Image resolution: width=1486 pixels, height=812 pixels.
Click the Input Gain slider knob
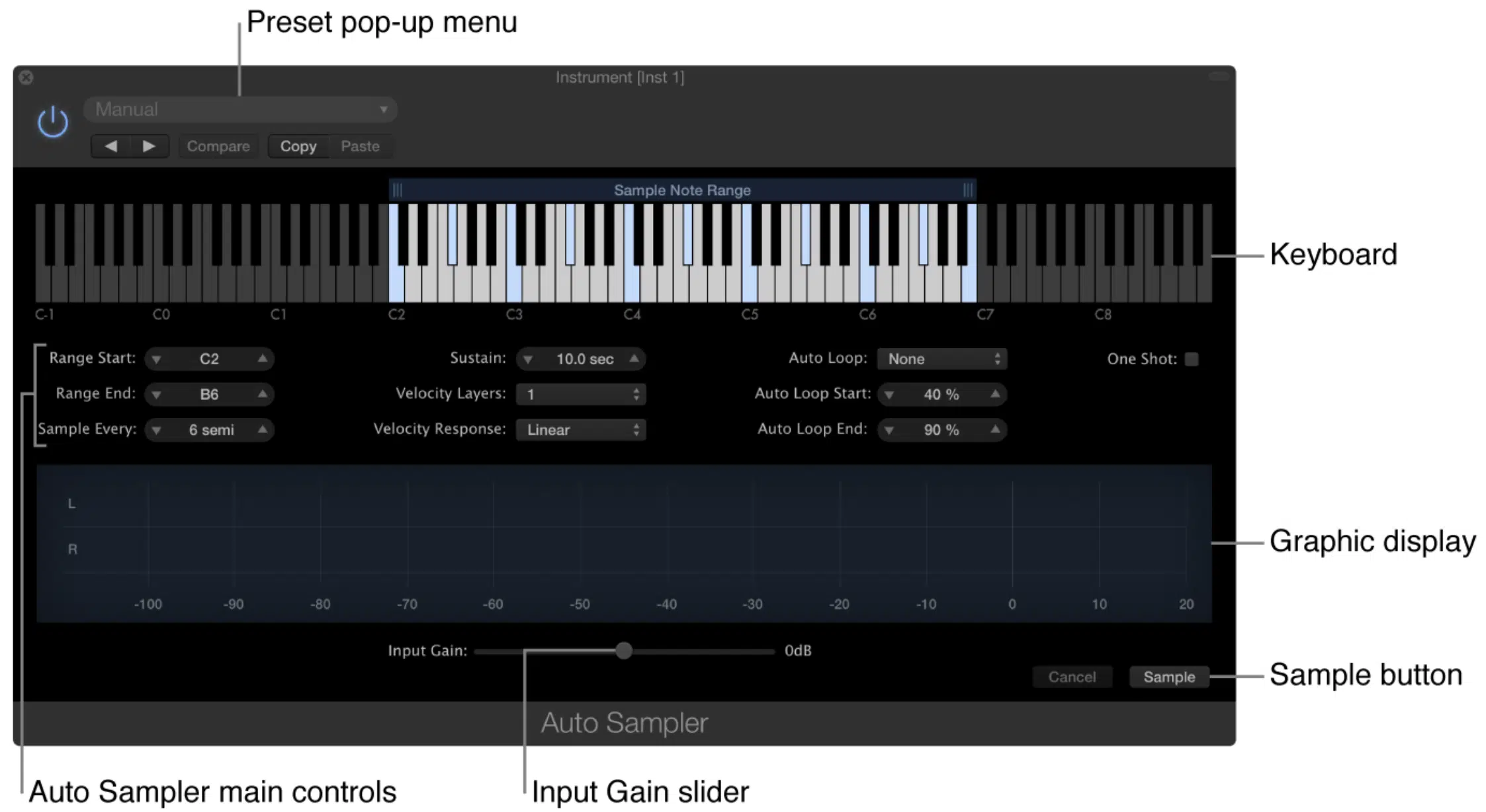[x=624, y=651]
